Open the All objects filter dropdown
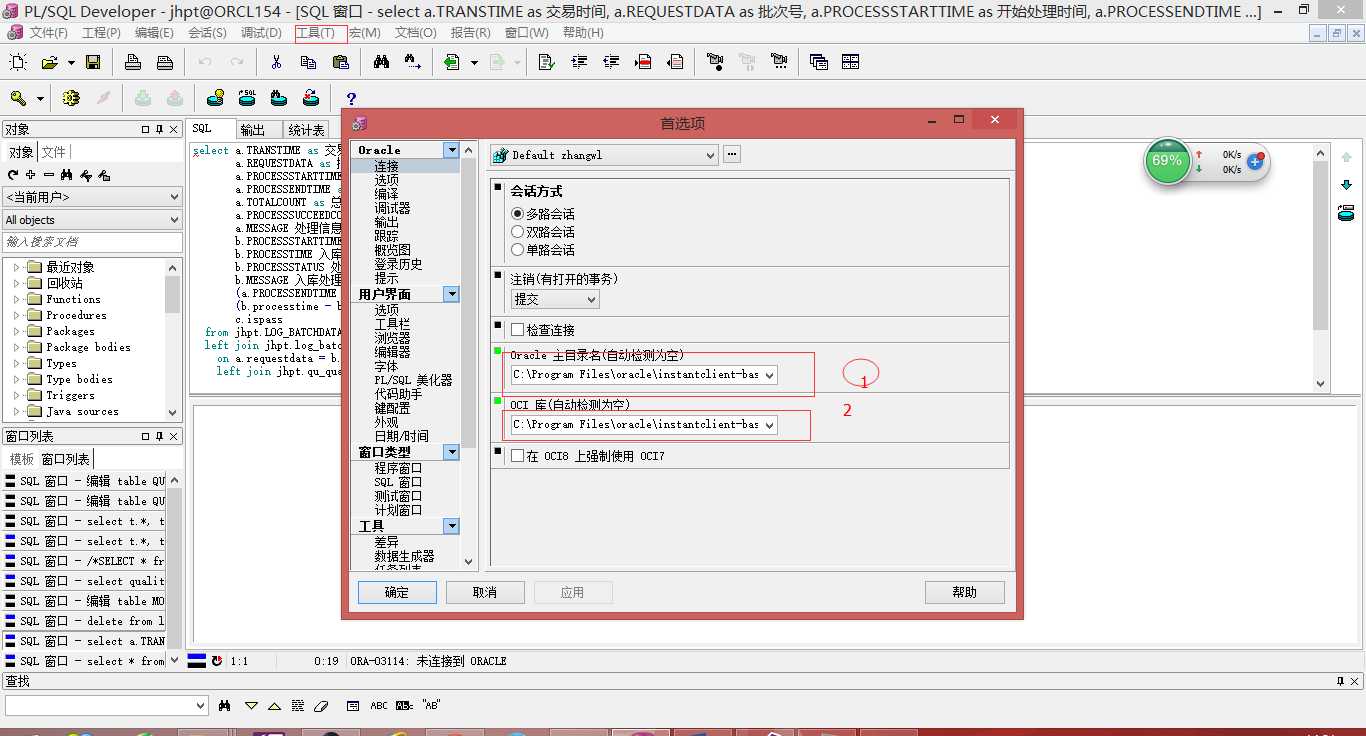Image resolution: width=1366 pixels, height=736 pixels. [174, 220]
